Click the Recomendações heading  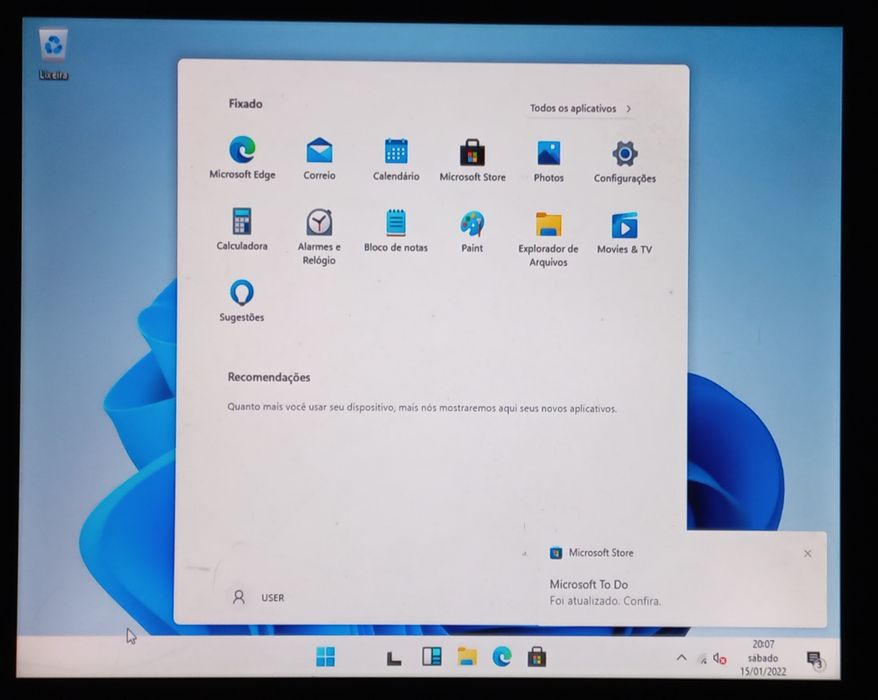(269, 377)
